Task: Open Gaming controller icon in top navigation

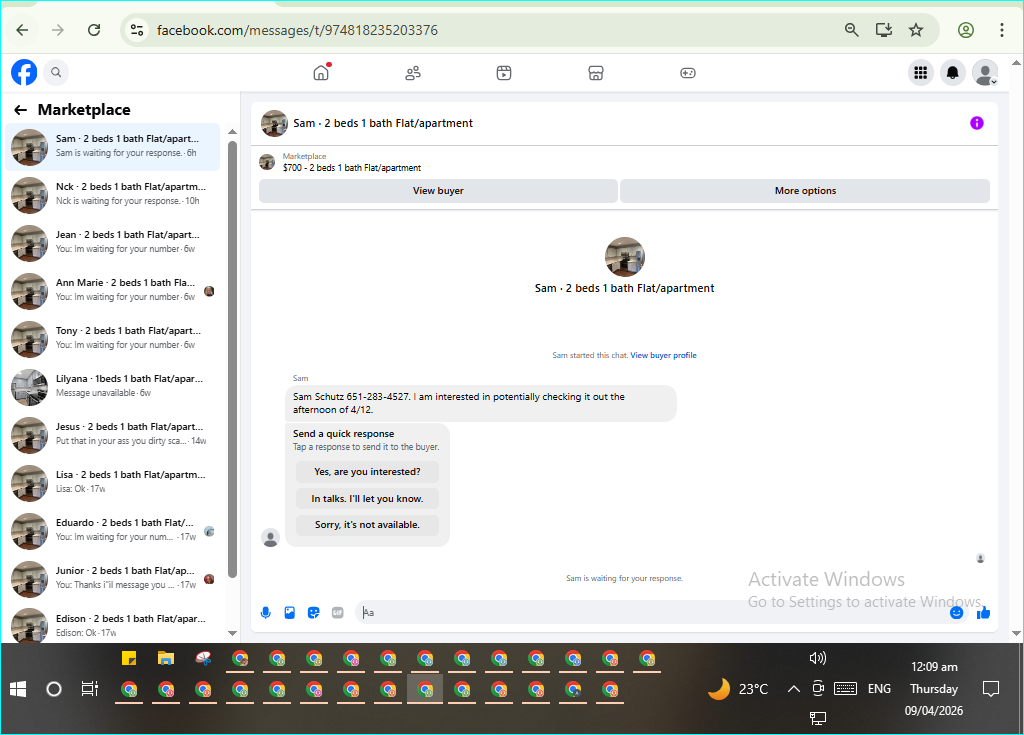Action: click(688, 73)
